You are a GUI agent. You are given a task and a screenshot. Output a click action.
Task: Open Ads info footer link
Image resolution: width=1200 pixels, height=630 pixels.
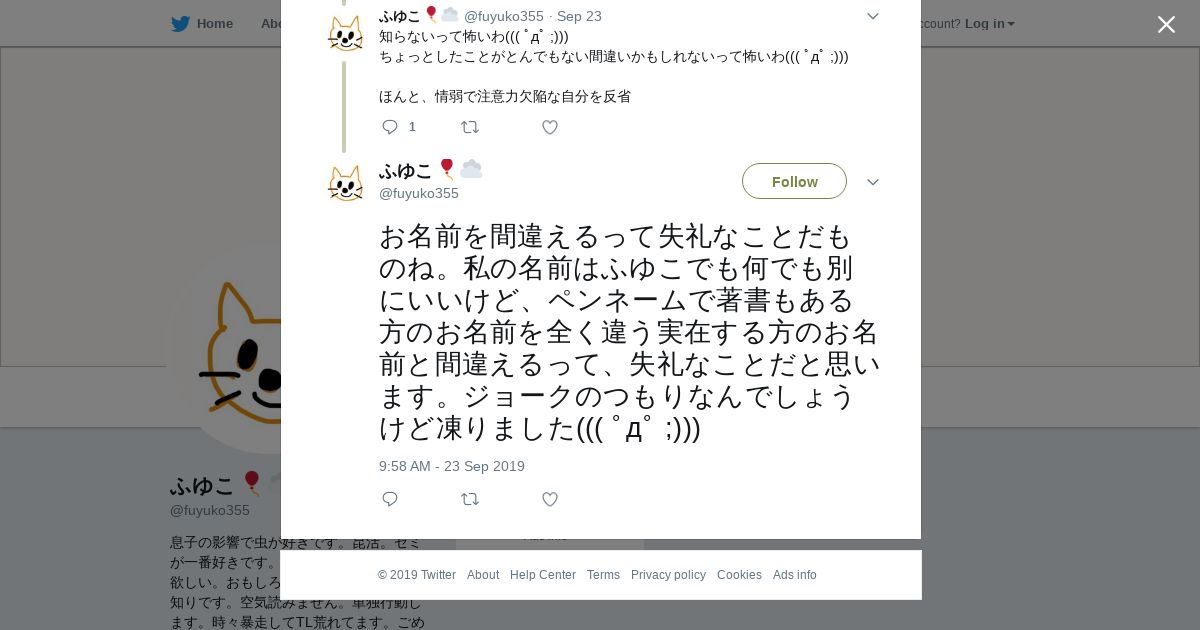click(x=795, y=575)
